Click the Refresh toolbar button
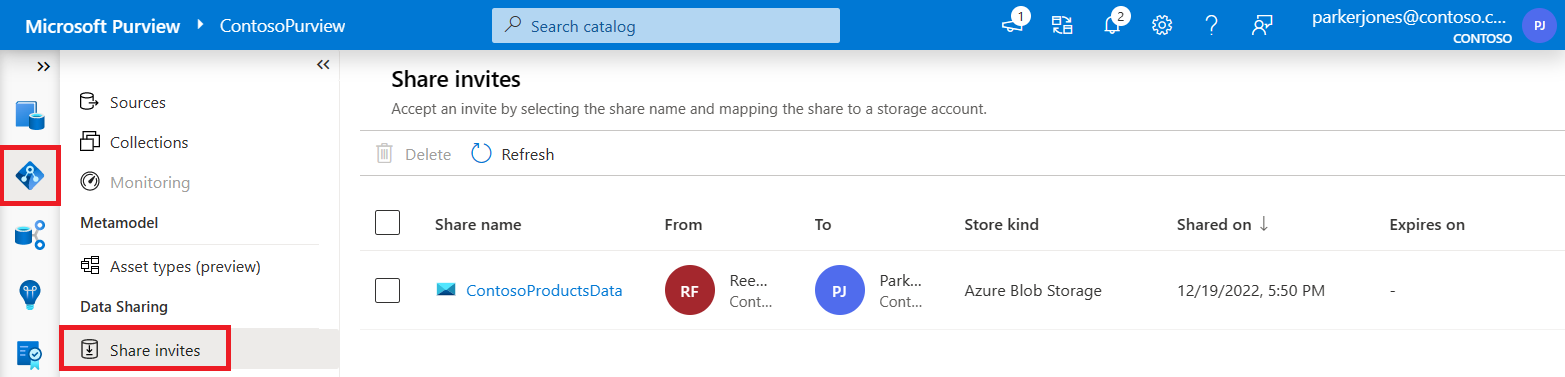The image size is (1565, 377). [513, 154]
